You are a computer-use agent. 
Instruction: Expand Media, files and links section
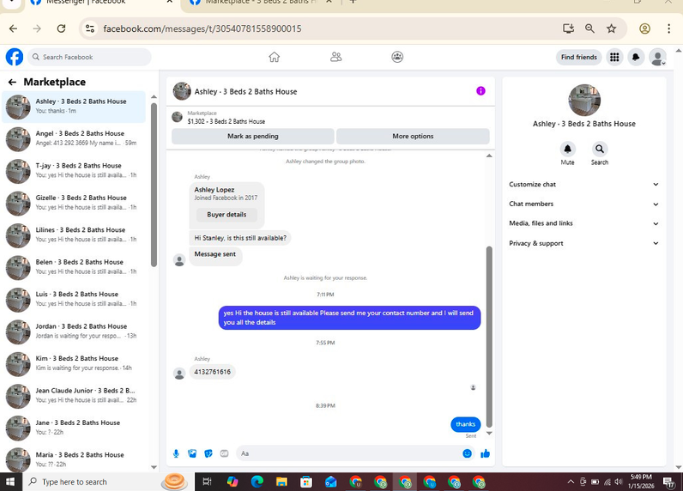click(584, 223)
